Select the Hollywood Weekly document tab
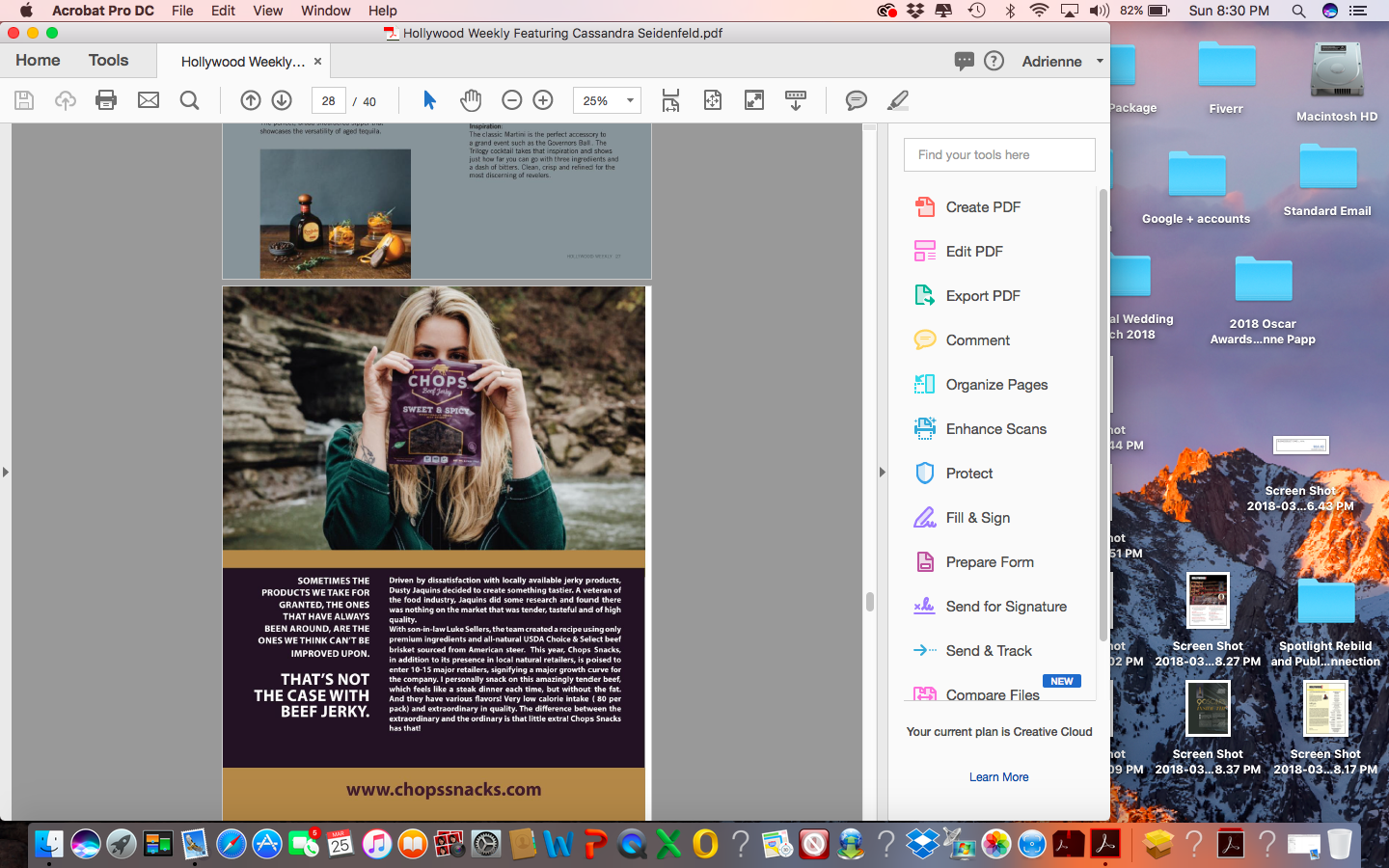 coord(243,61)
